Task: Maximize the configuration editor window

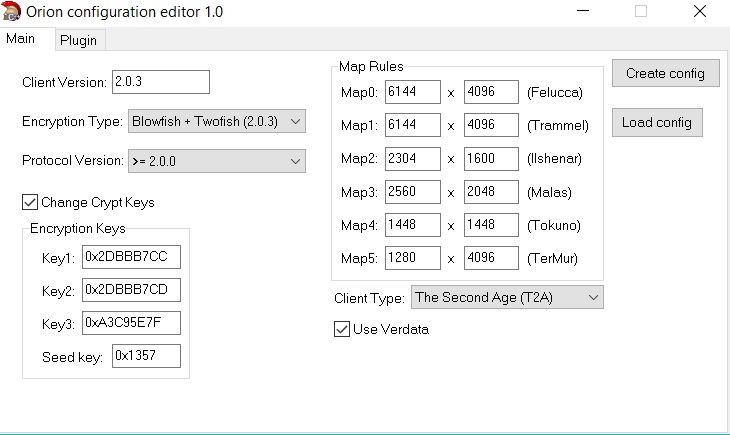Action: pyautogui.click(x=641, y=12)
